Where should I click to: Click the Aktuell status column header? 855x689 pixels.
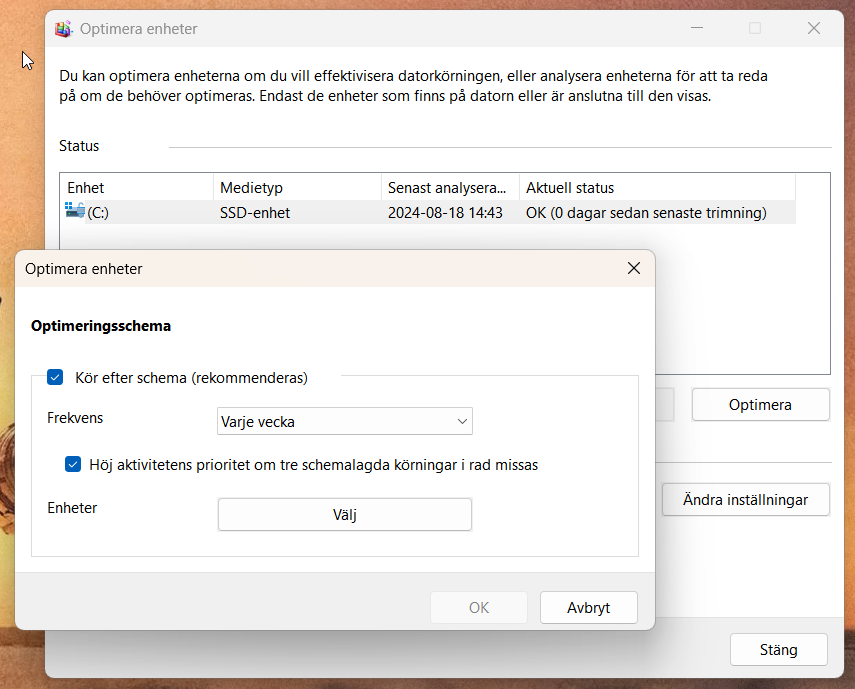[570, 187]
